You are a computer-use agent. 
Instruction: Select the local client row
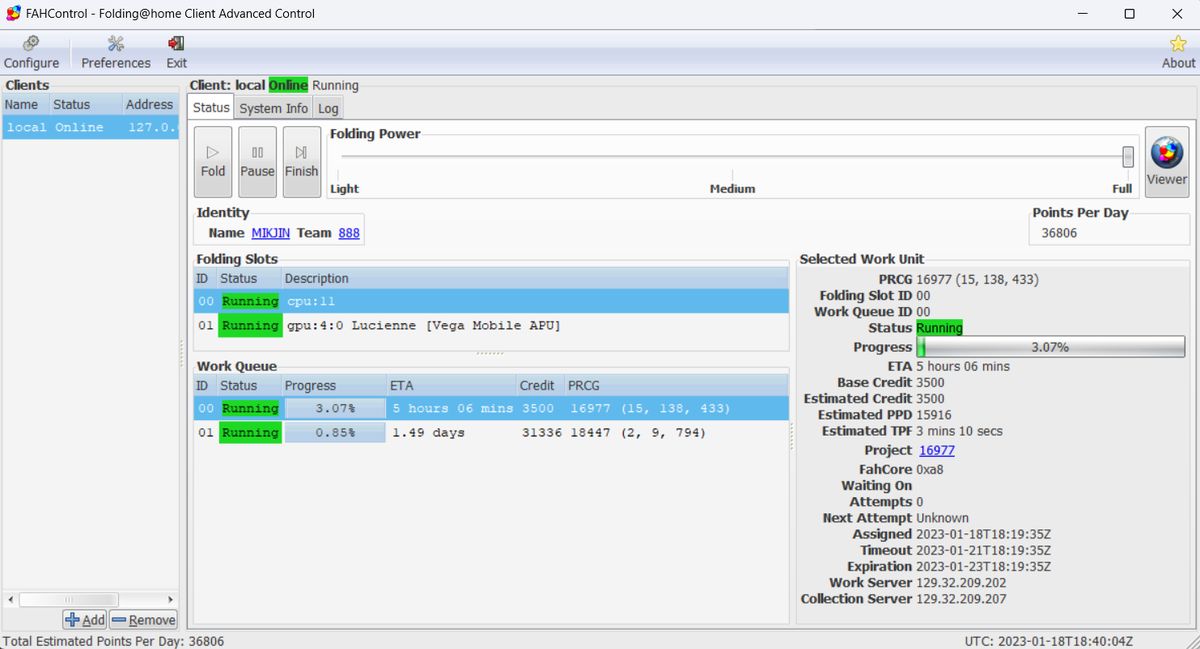click(90, 127)
